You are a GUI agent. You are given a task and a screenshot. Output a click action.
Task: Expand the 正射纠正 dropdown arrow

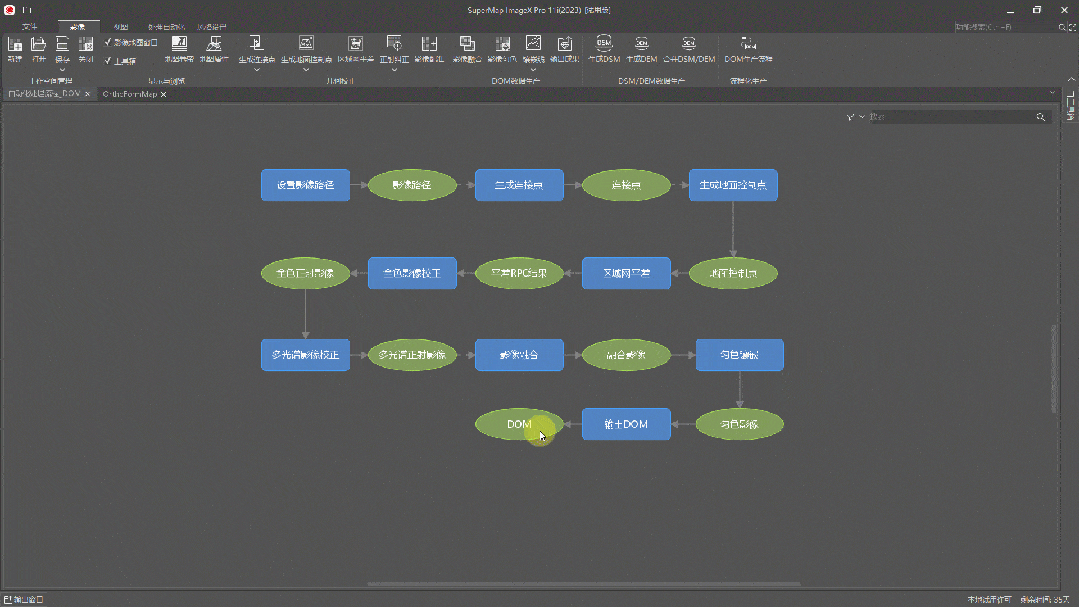click(x=394, y=70)
